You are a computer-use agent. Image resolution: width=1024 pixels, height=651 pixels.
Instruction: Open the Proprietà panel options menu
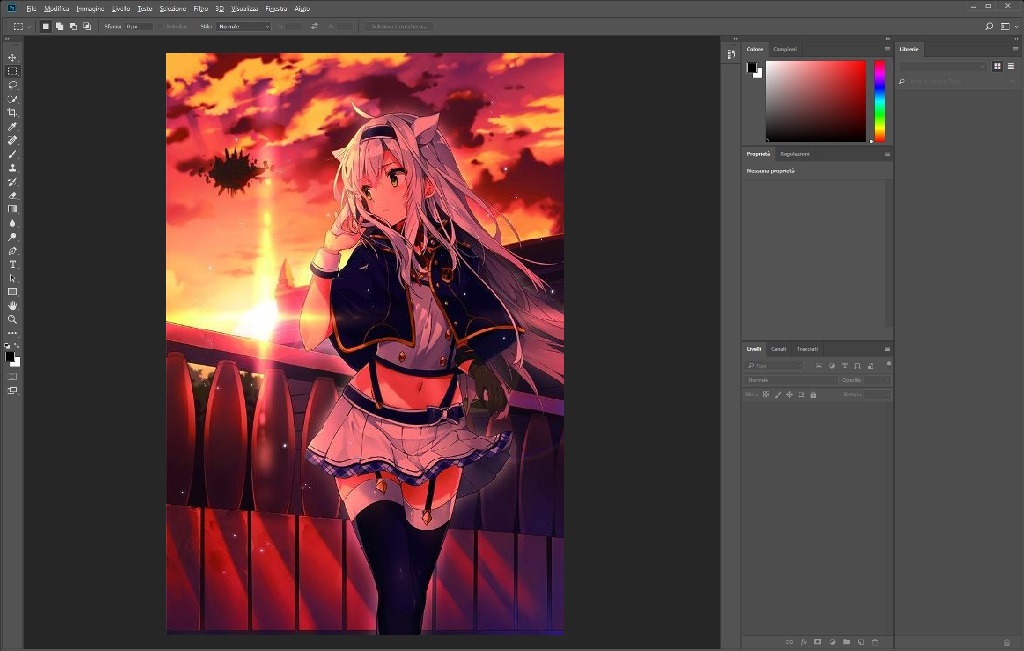point(887,154)
